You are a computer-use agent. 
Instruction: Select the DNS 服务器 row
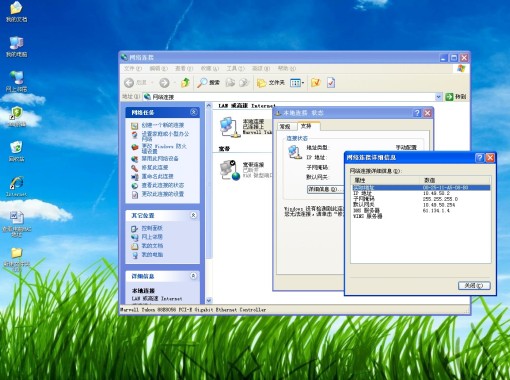(x=421, y=211)
